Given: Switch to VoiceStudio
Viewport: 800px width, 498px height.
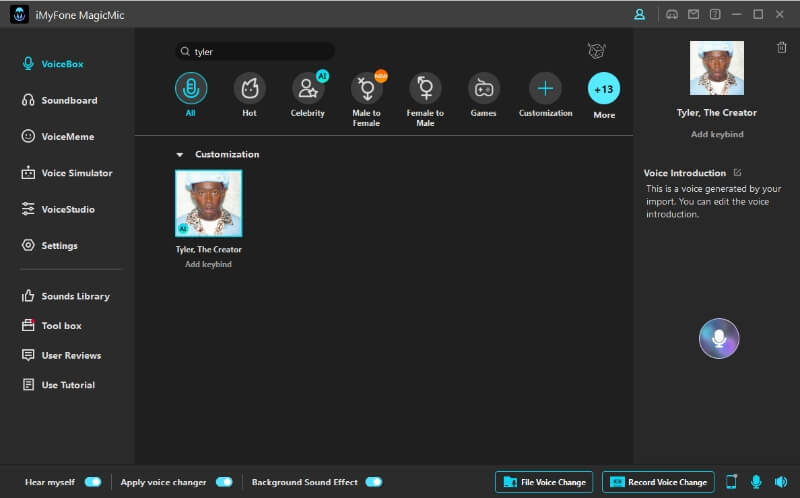Looking at the screenshot, I should click(x=58, y=209).
